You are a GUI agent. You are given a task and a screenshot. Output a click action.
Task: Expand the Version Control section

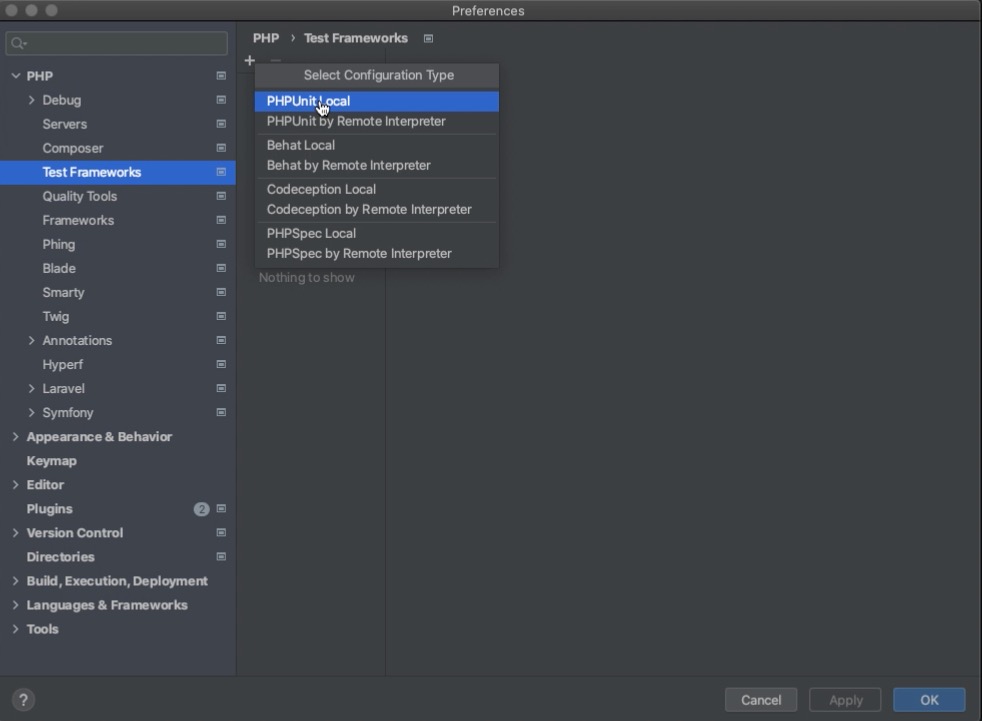point(16,532)
